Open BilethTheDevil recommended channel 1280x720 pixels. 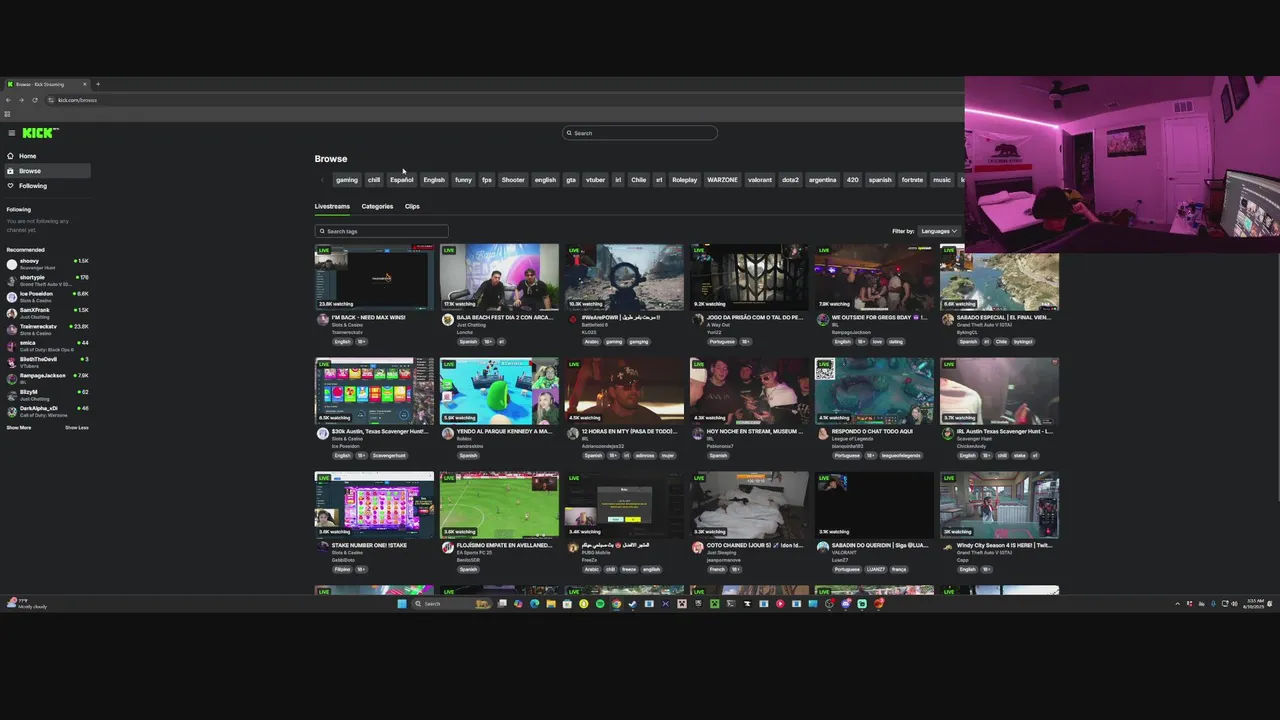(47, 362)
